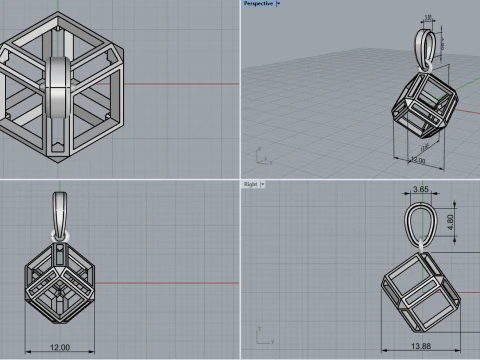
Task: Click the Right viewport title label
Action: click(251, 184)
